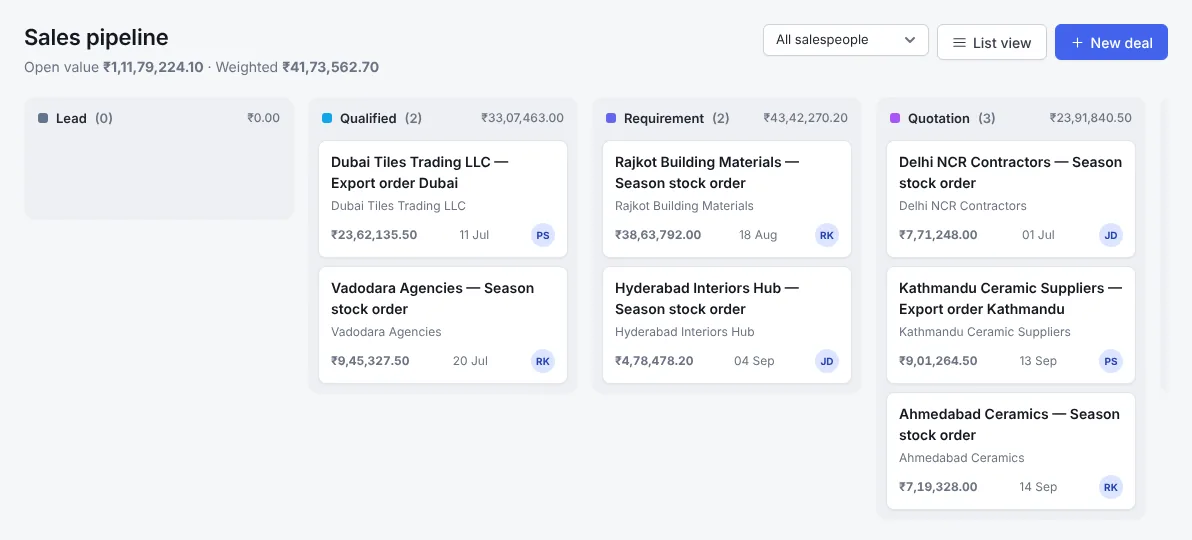This screenshot has height=540, width=1192.
Task: Click the Requirement stage color square
Action: [611, 119]
